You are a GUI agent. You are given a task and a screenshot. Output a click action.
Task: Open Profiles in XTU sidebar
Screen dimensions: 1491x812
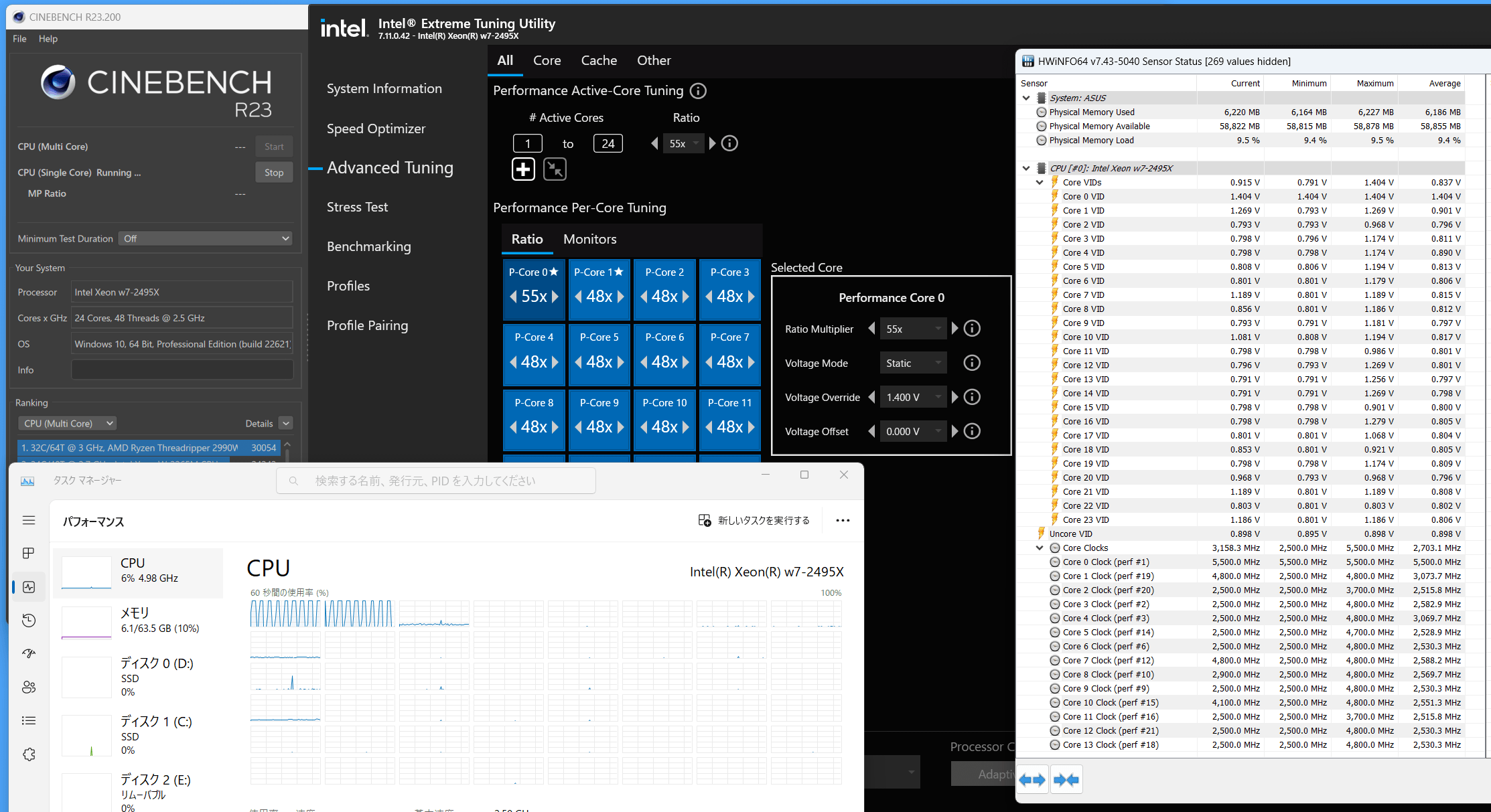348,286
